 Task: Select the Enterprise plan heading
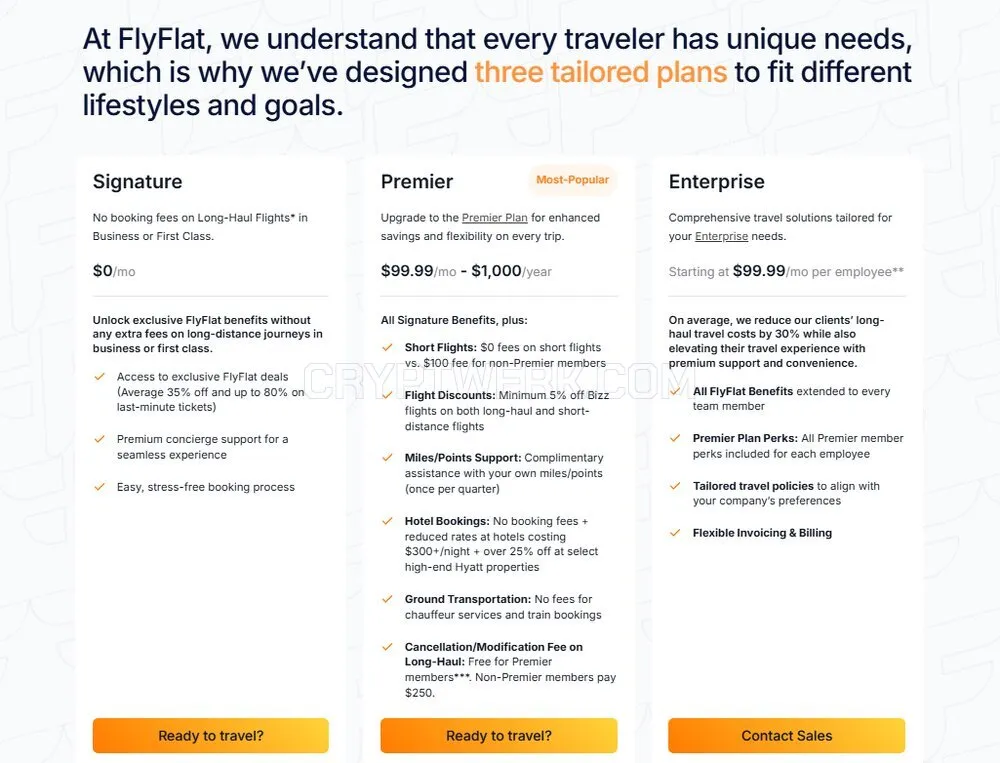[716, 182]
